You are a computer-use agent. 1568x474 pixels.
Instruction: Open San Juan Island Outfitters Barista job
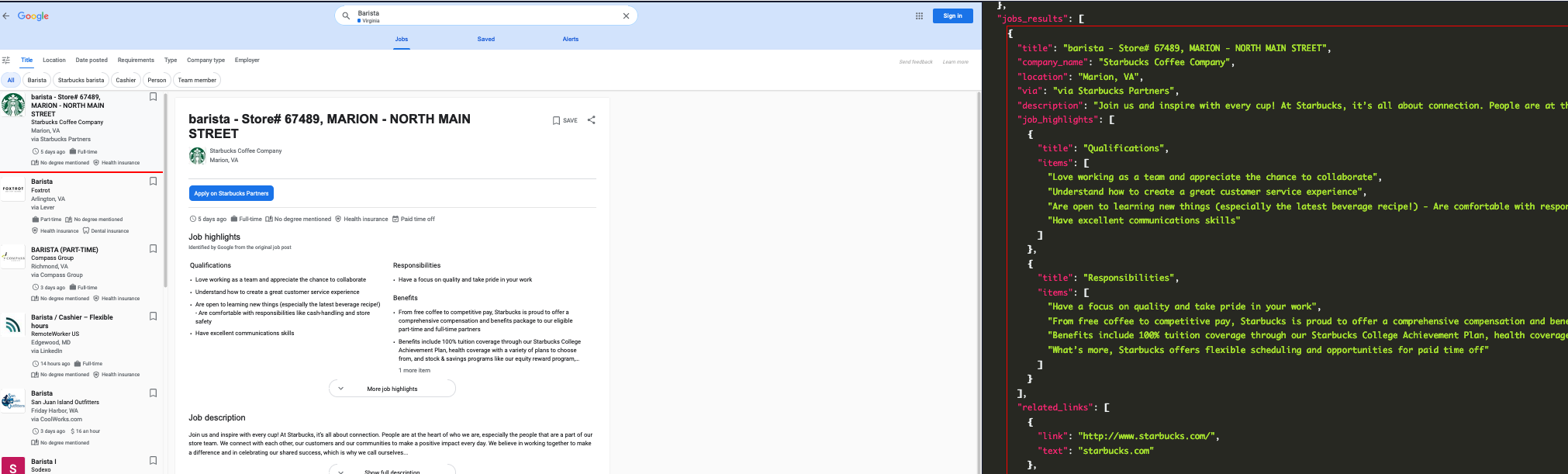(x=81, y=417)
